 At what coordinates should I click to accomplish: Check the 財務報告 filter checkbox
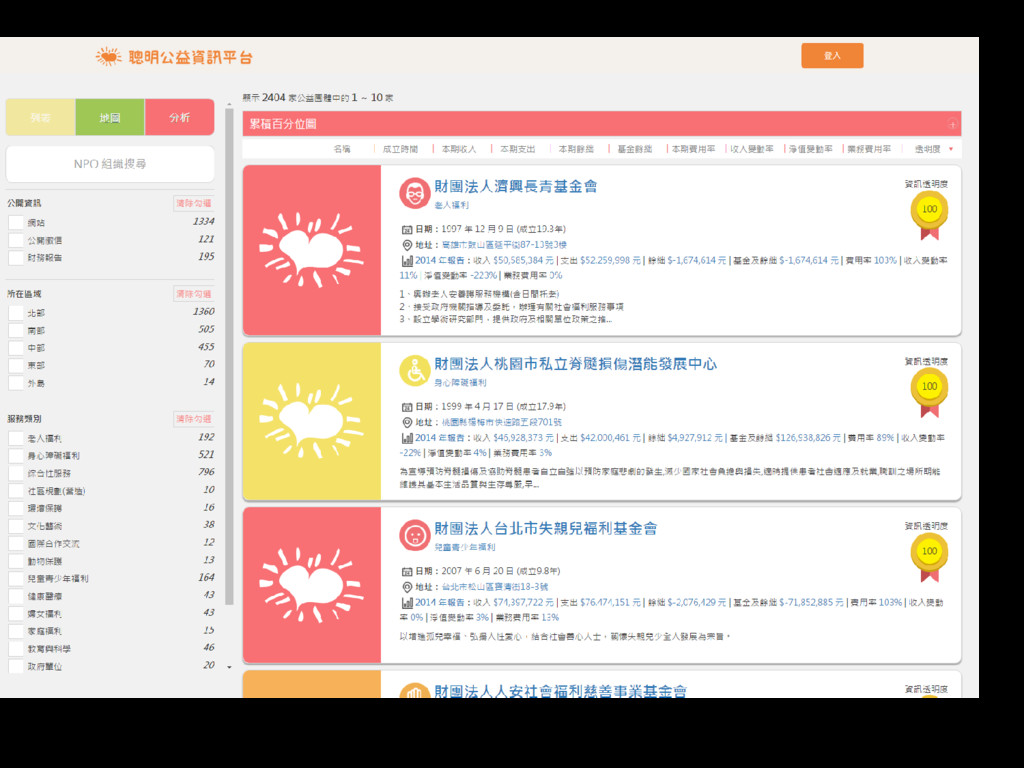(x=16, y=258)
